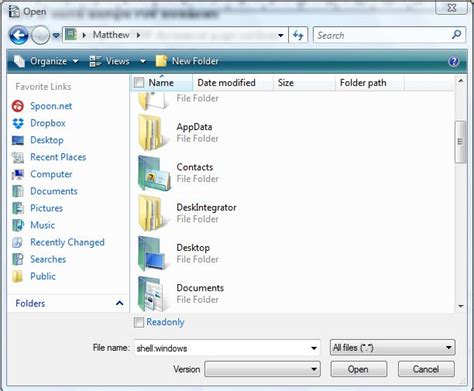Open the address bar history dropdown
The image size is (474, 391).
(281, 35)
